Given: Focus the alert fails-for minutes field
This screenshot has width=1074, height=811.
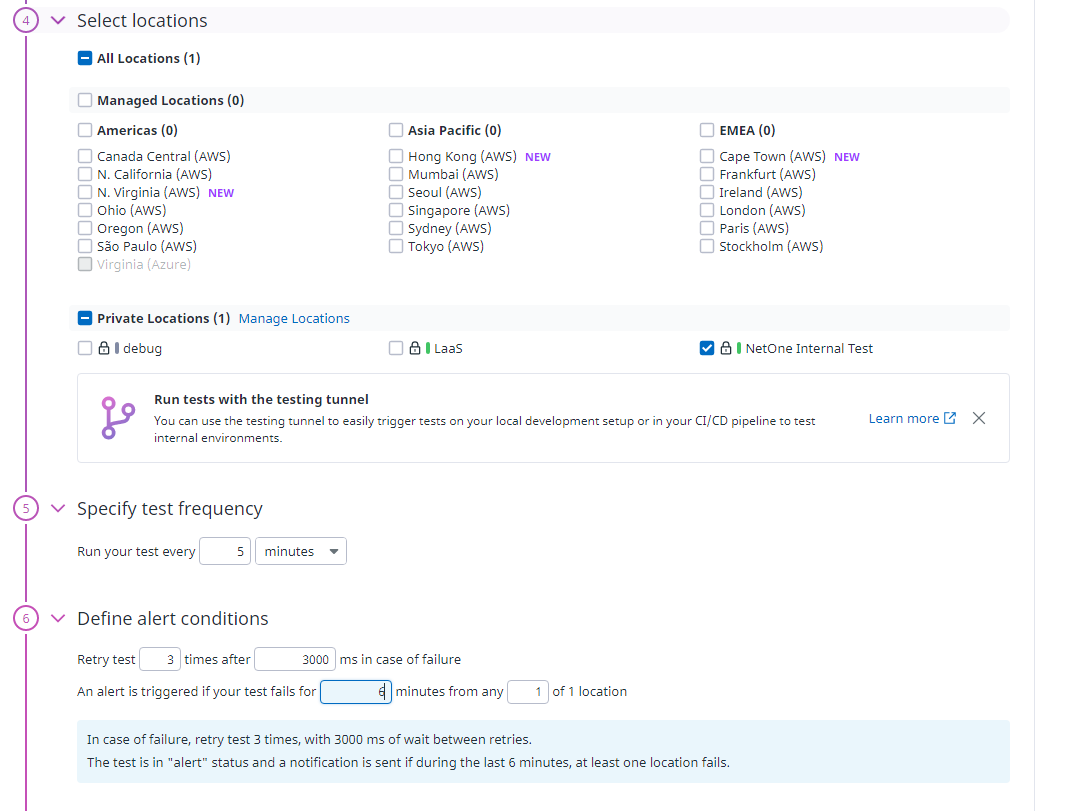Looking at the screenshot, I should point(355,692).
